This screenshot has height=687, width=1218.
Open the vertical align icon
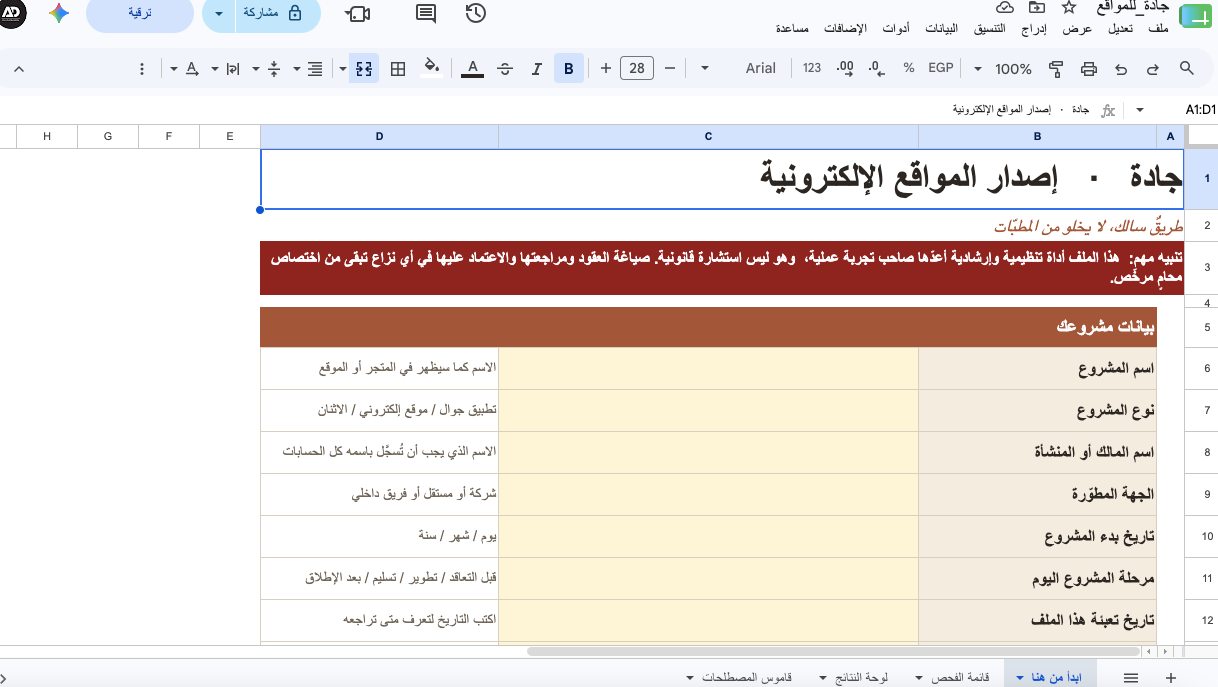[x=274, y=68]
